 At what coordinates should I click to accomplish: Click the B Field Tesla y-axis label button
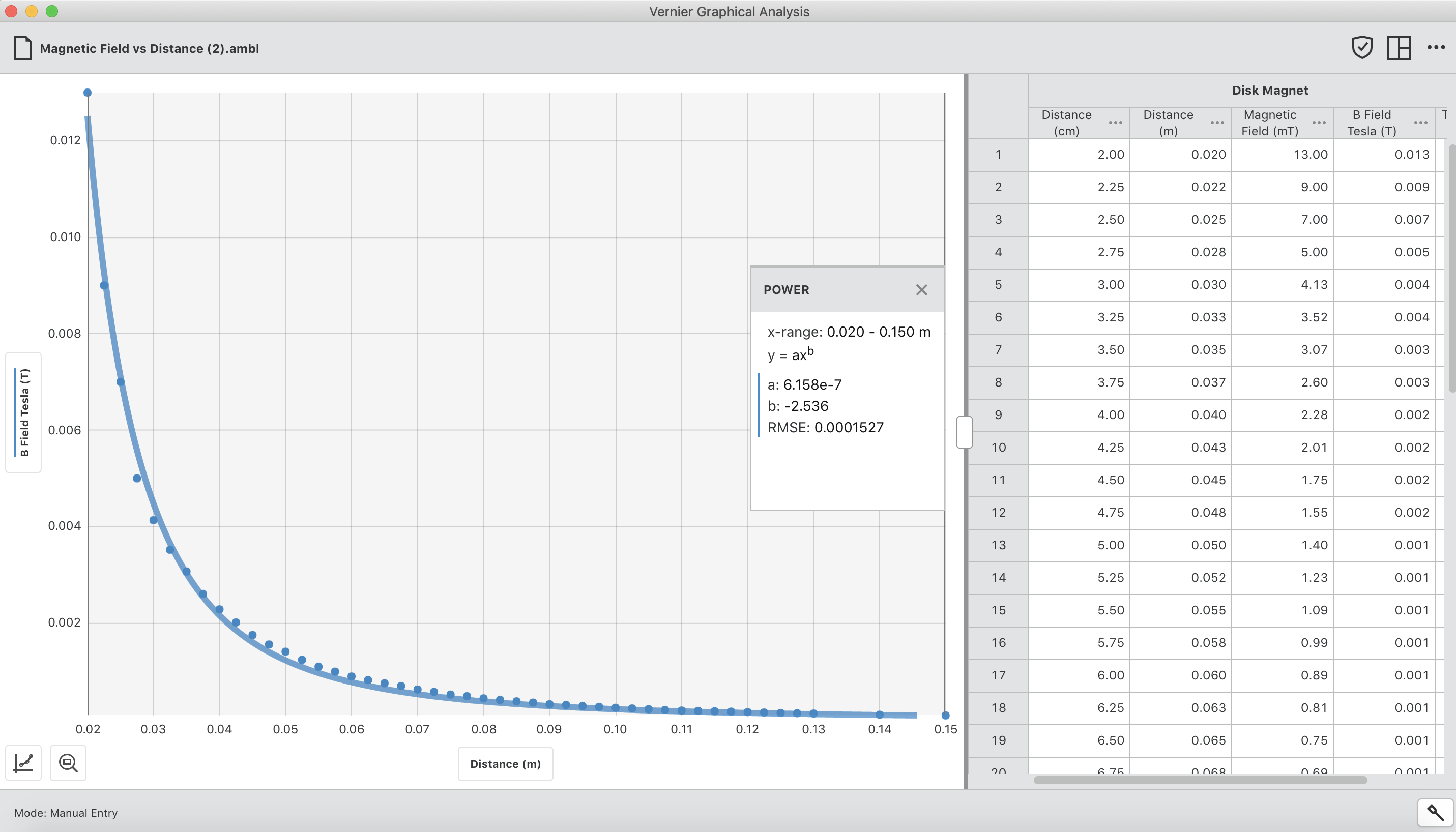[x=23, y=412]
